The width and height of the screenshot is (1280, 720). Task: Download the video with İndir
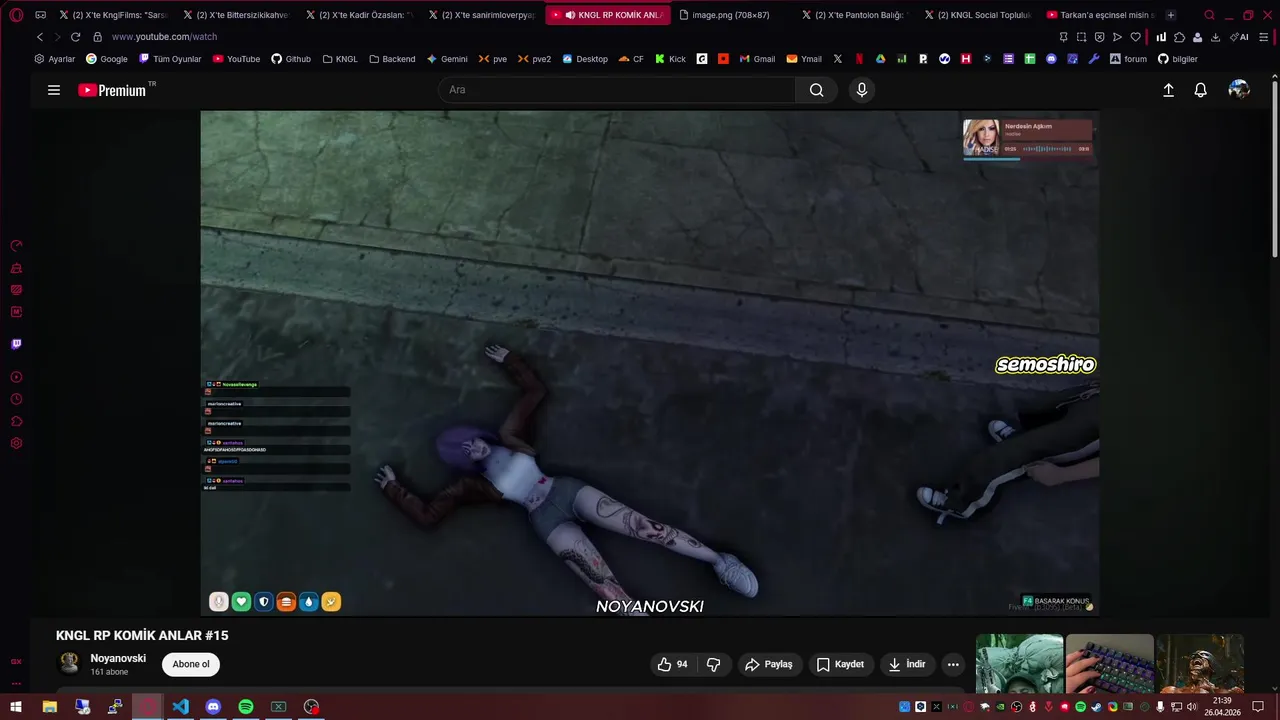pyautogui.click(x=907, y=664)
